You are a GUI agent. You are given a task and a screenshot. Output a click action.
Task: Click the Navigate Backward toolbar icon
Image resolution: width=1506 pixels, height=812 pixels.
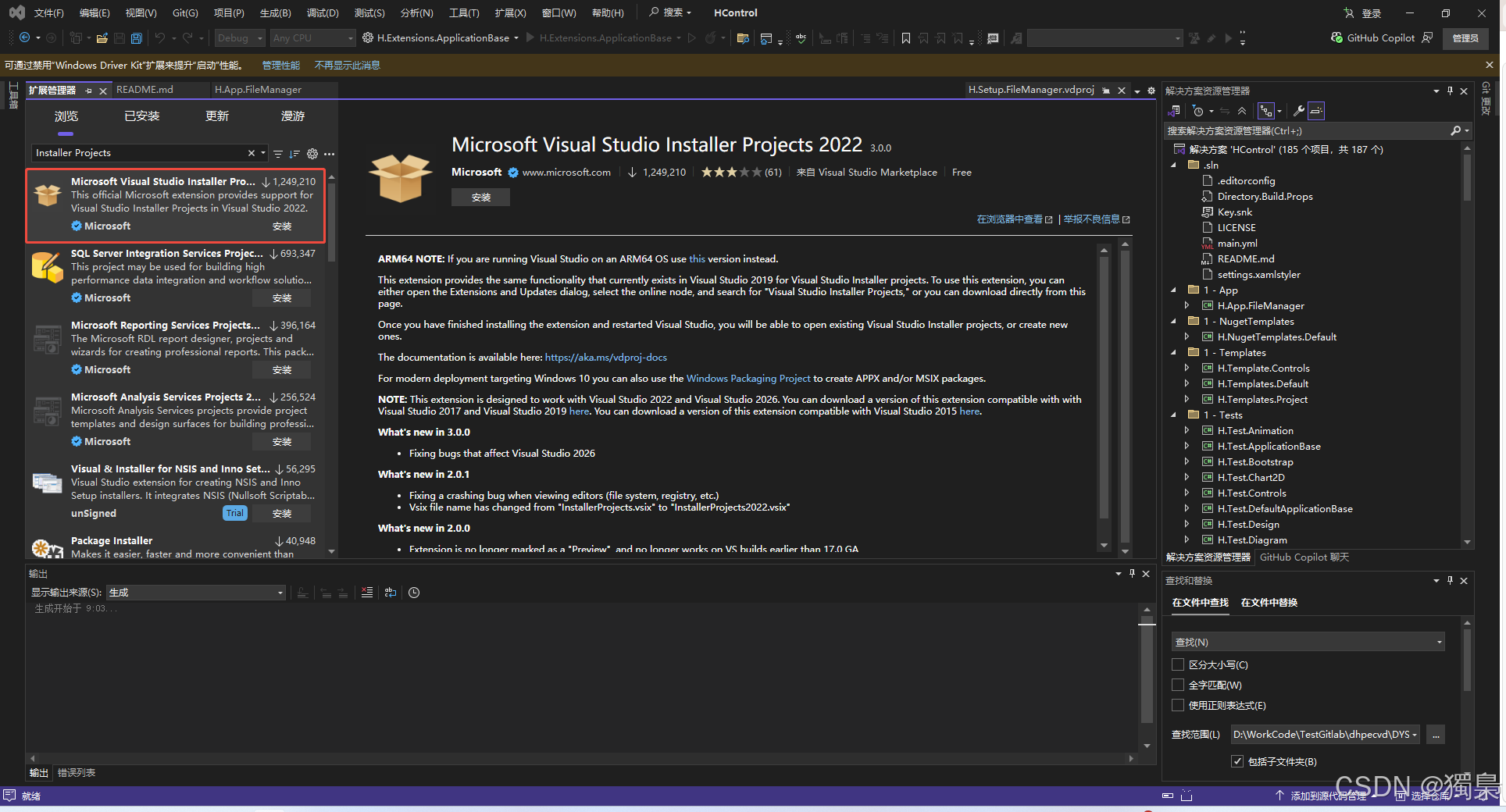pos(24,37)
